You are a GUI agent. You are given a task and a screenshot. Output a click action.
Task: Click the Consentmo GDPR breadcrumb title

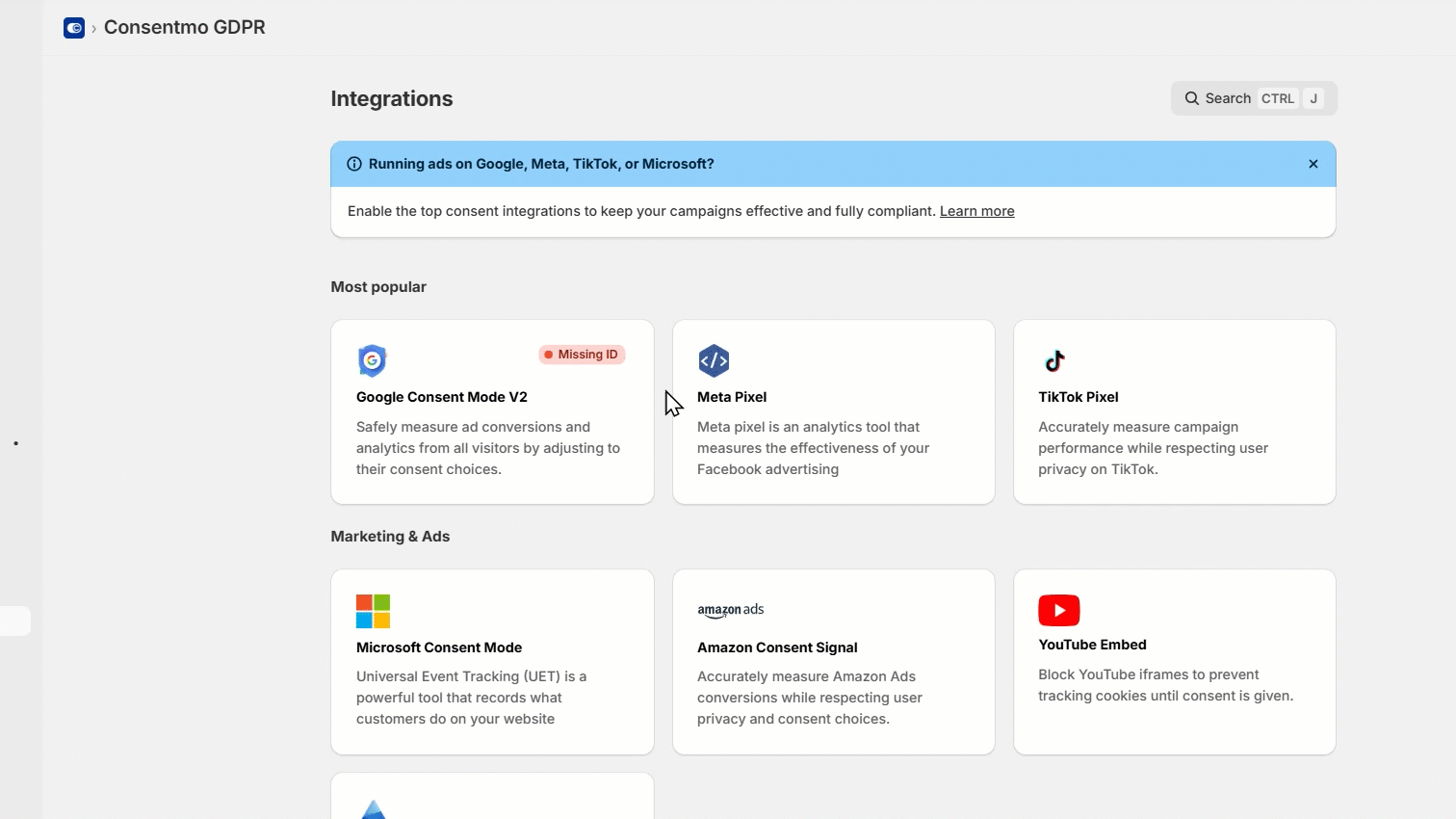pyautogui.click(x=184, y=28)
